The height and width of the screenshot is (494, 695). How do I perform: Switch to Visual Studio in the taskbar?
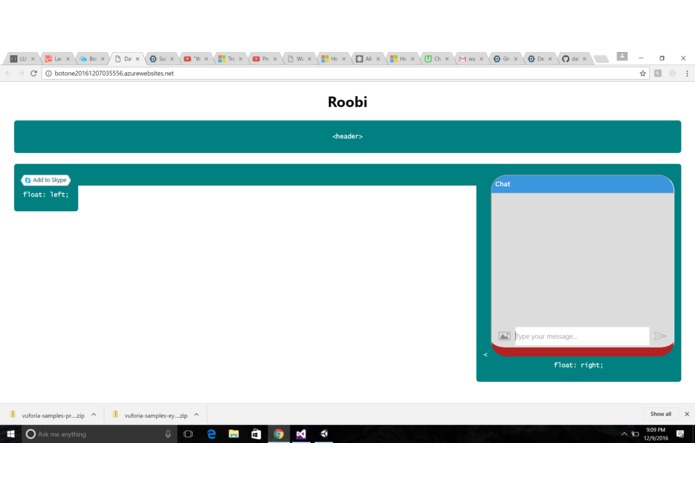click(301, 434)
